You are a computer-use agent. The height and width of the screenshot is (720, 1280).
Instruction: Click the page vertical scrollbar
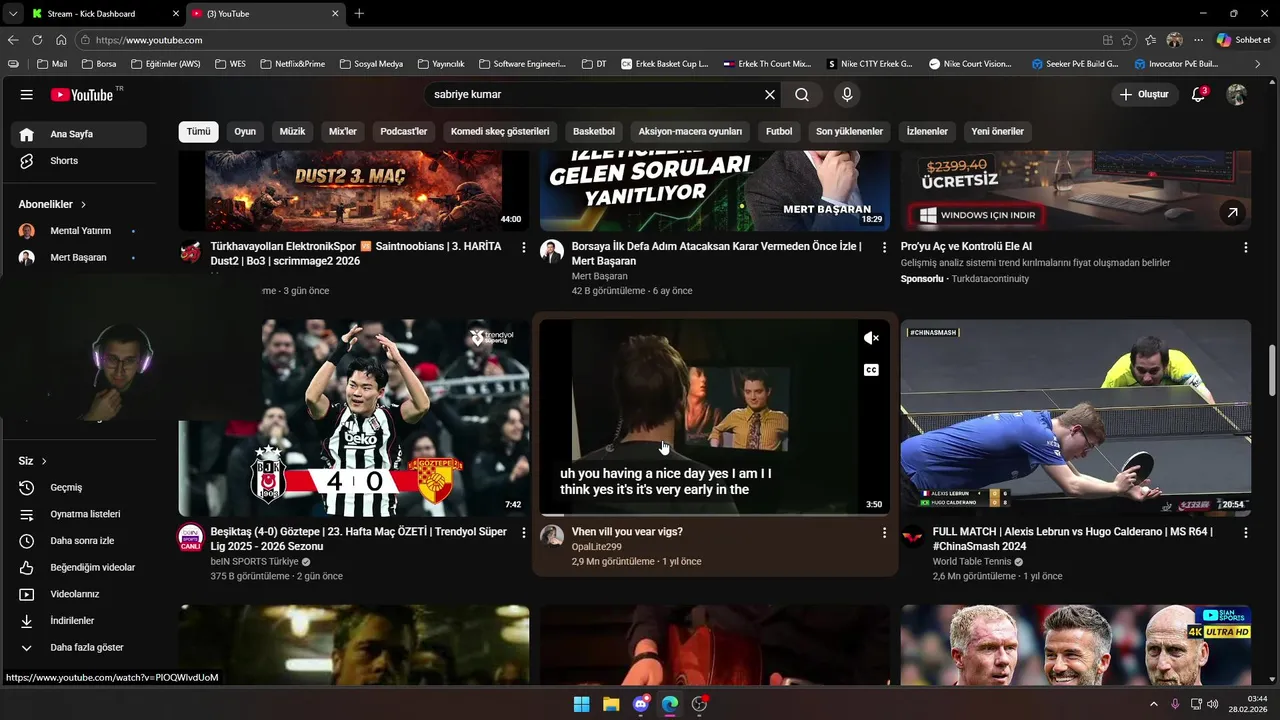(1272, 370)
